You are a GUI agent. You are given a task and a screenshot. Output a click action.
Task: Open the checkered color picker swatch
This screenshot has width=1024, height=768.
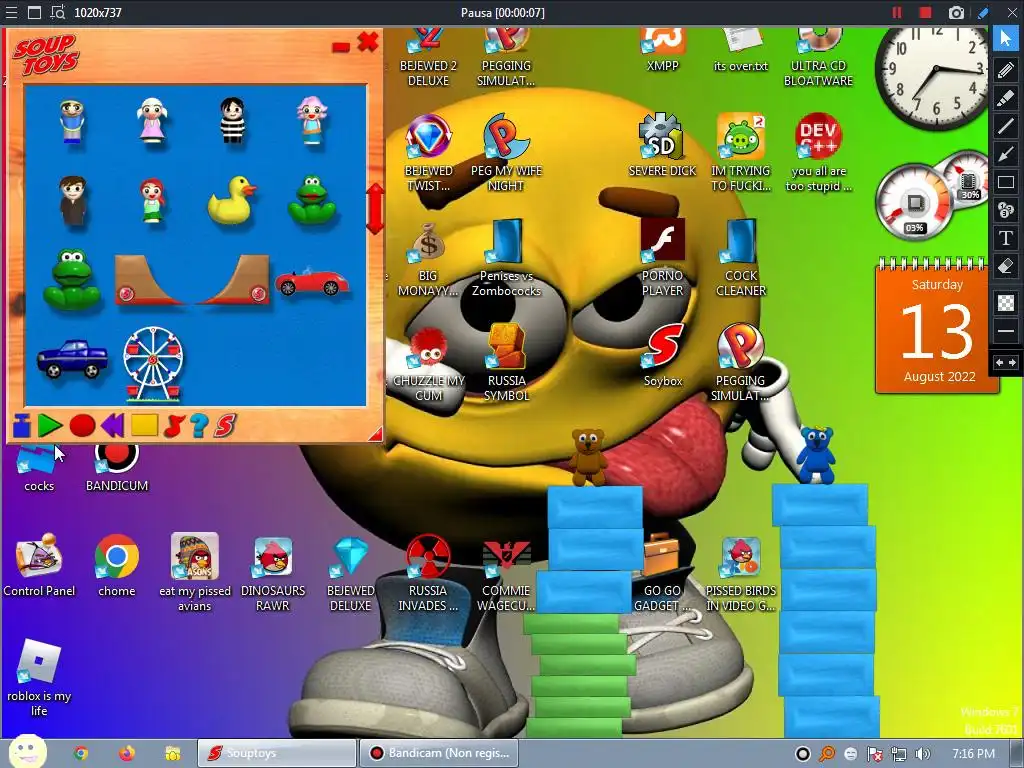click(1006, 302)
